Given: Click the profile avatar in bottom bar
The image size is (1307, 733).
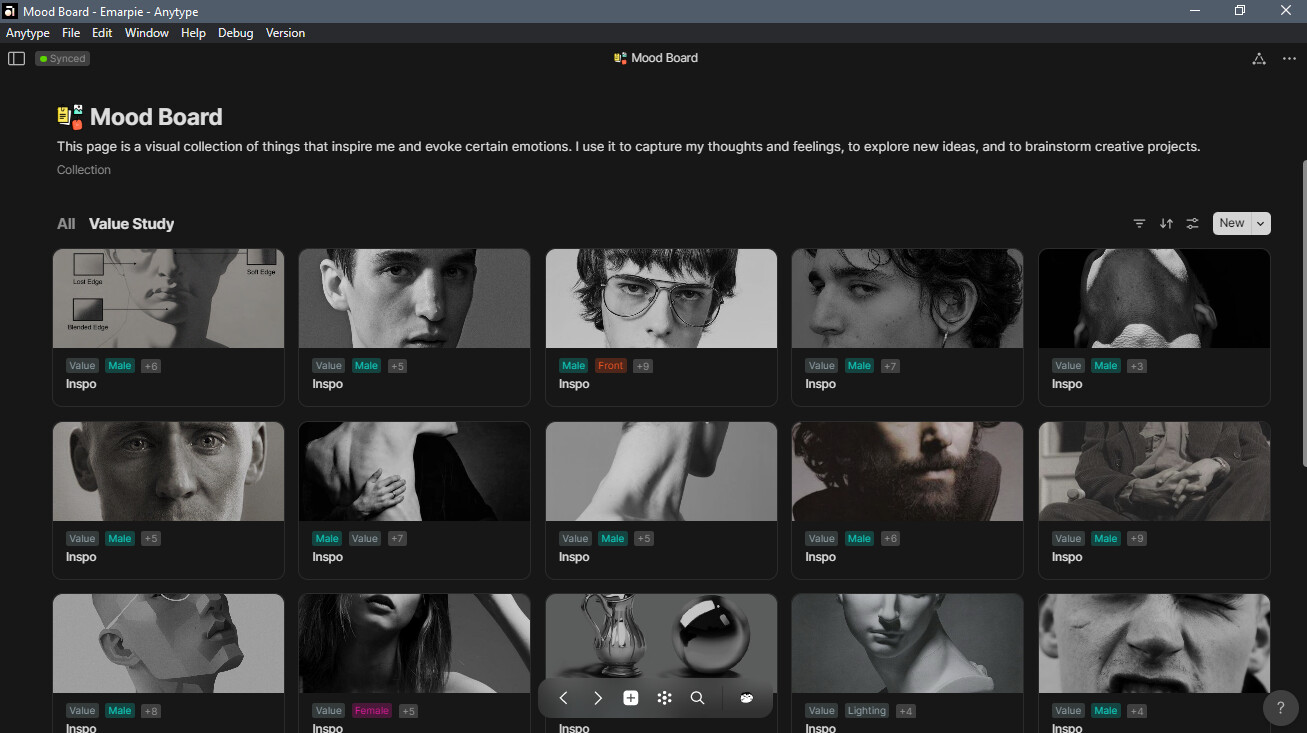Looking at the screenshot, I should (x=747, y=698).
